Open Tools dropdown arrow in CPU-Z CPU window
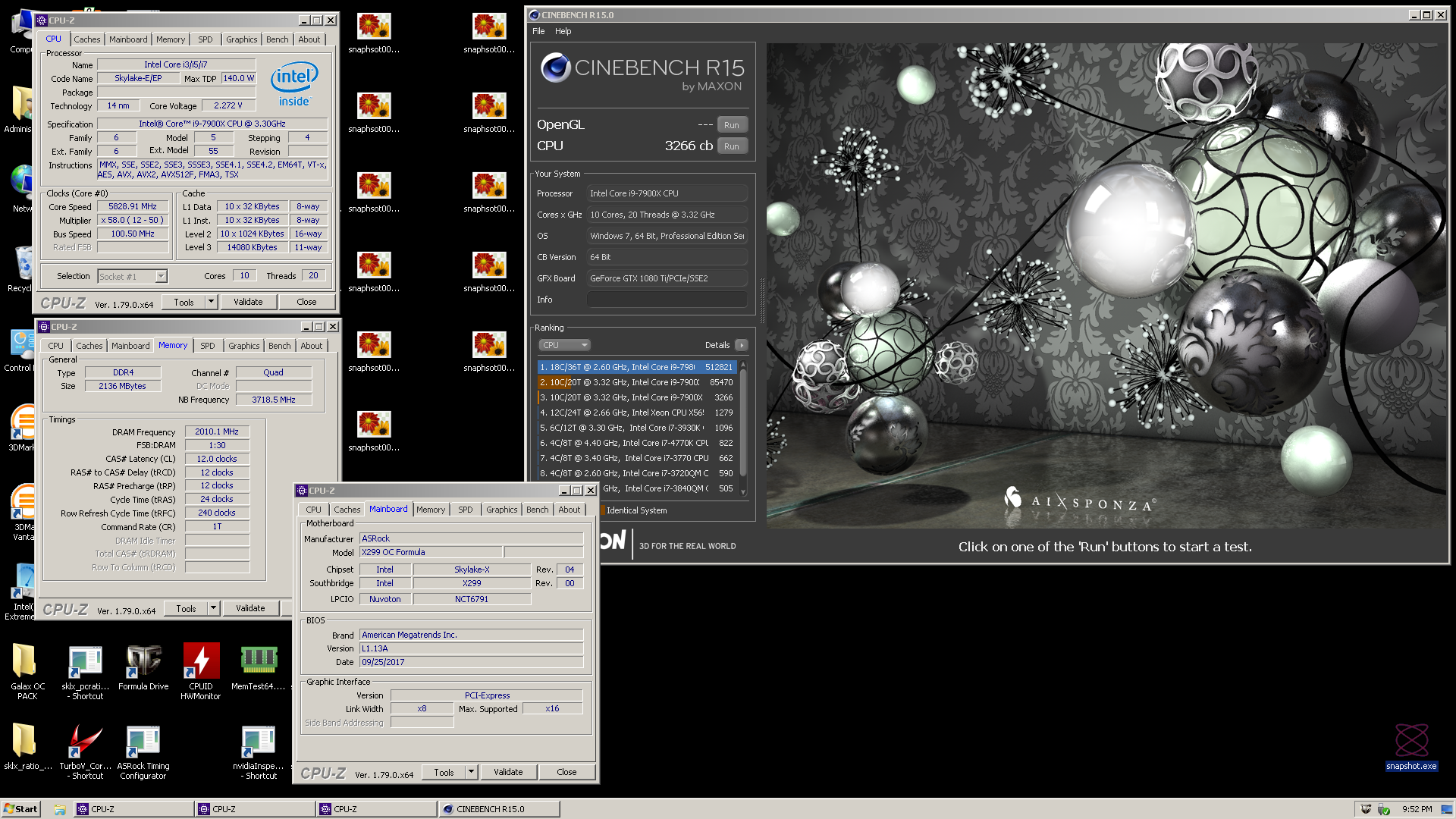Viewport: 1456px width, 819px height. [212, 302]
